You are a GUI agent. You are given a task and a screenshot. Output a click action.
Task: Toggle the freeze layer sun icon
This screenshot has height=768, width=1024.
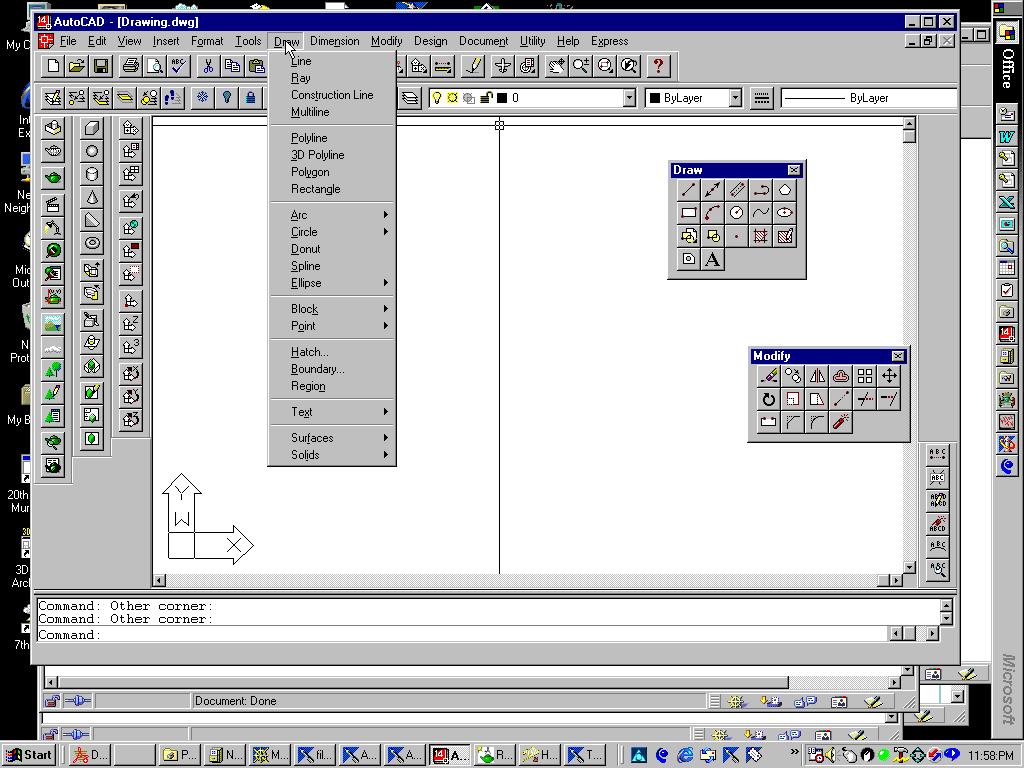pos(451,97)
